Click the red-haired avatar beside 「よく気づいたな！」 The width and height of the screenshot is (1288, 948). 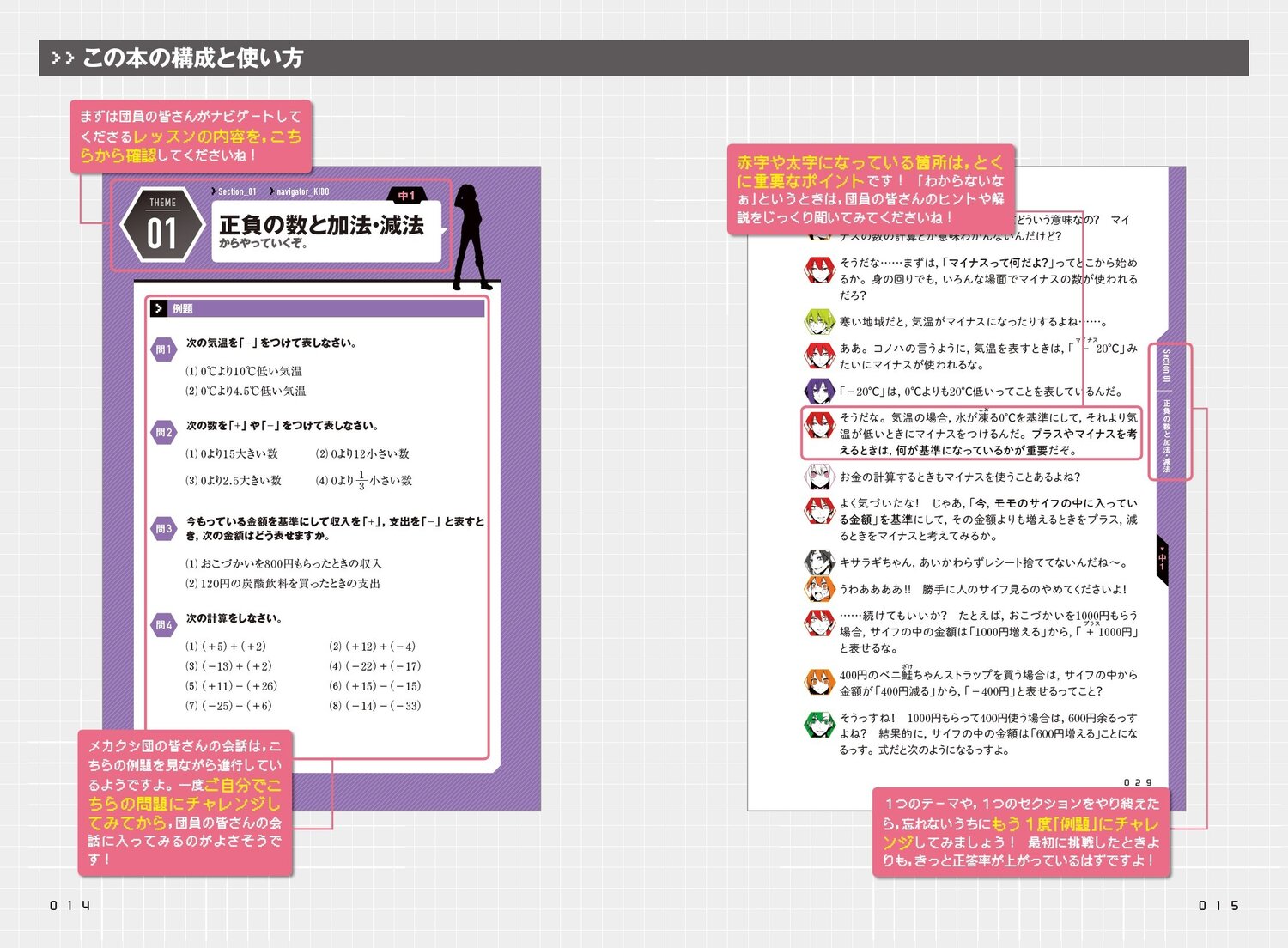819,510
